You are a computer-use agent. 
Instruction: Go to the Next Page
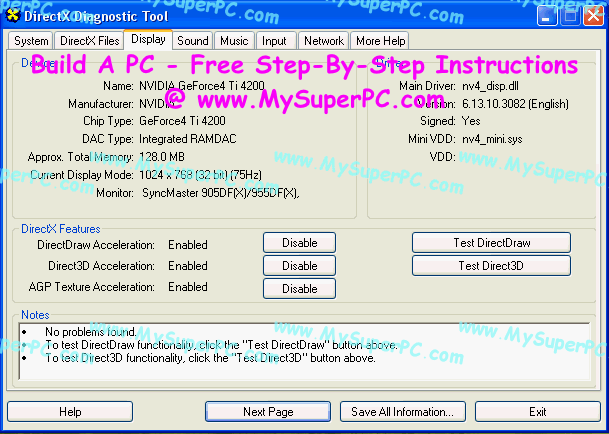click(x=268, y=412)
